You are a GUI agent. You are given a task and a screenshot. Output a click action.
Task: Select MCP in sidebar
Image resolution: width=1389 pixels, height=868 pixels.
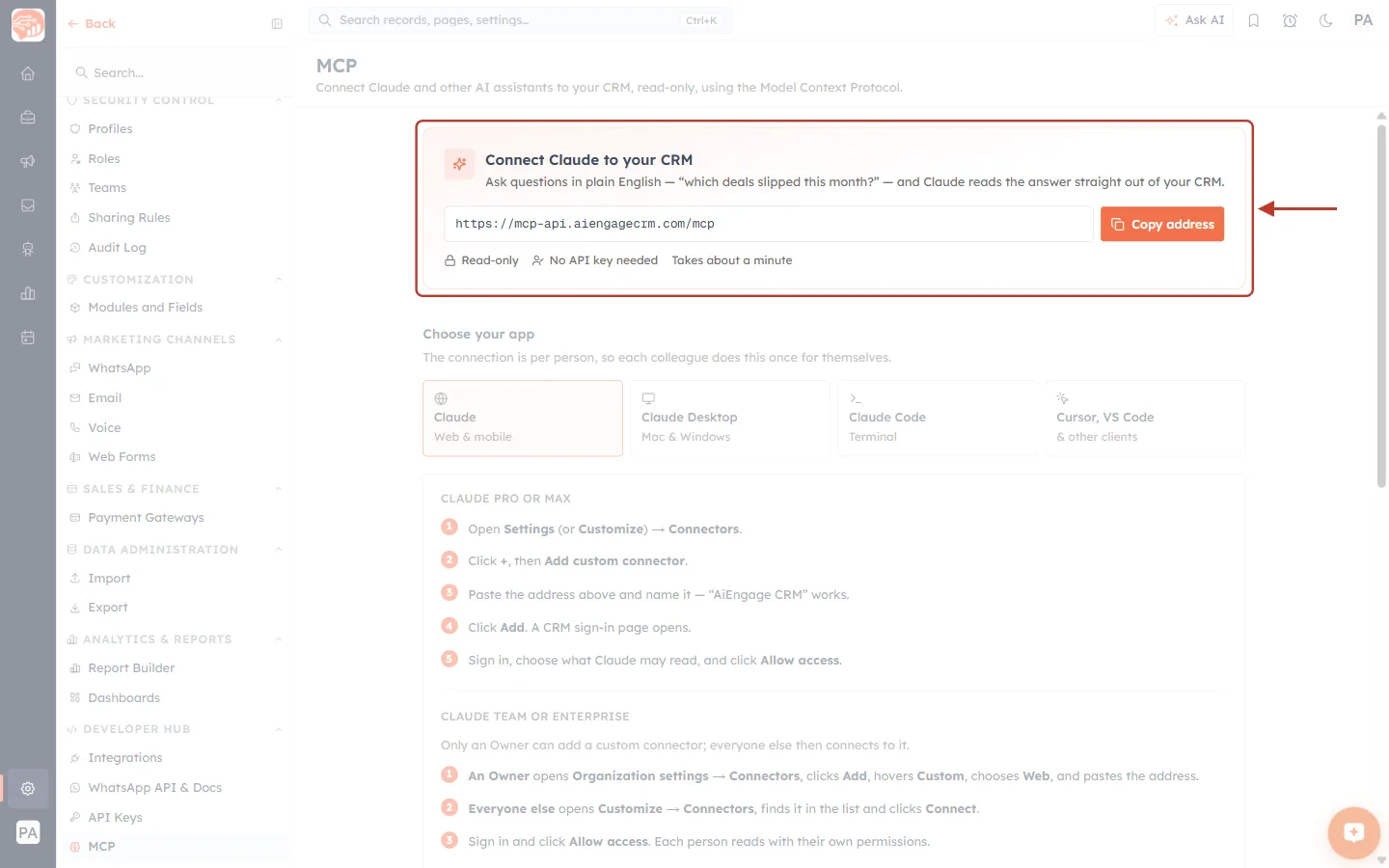176,847
